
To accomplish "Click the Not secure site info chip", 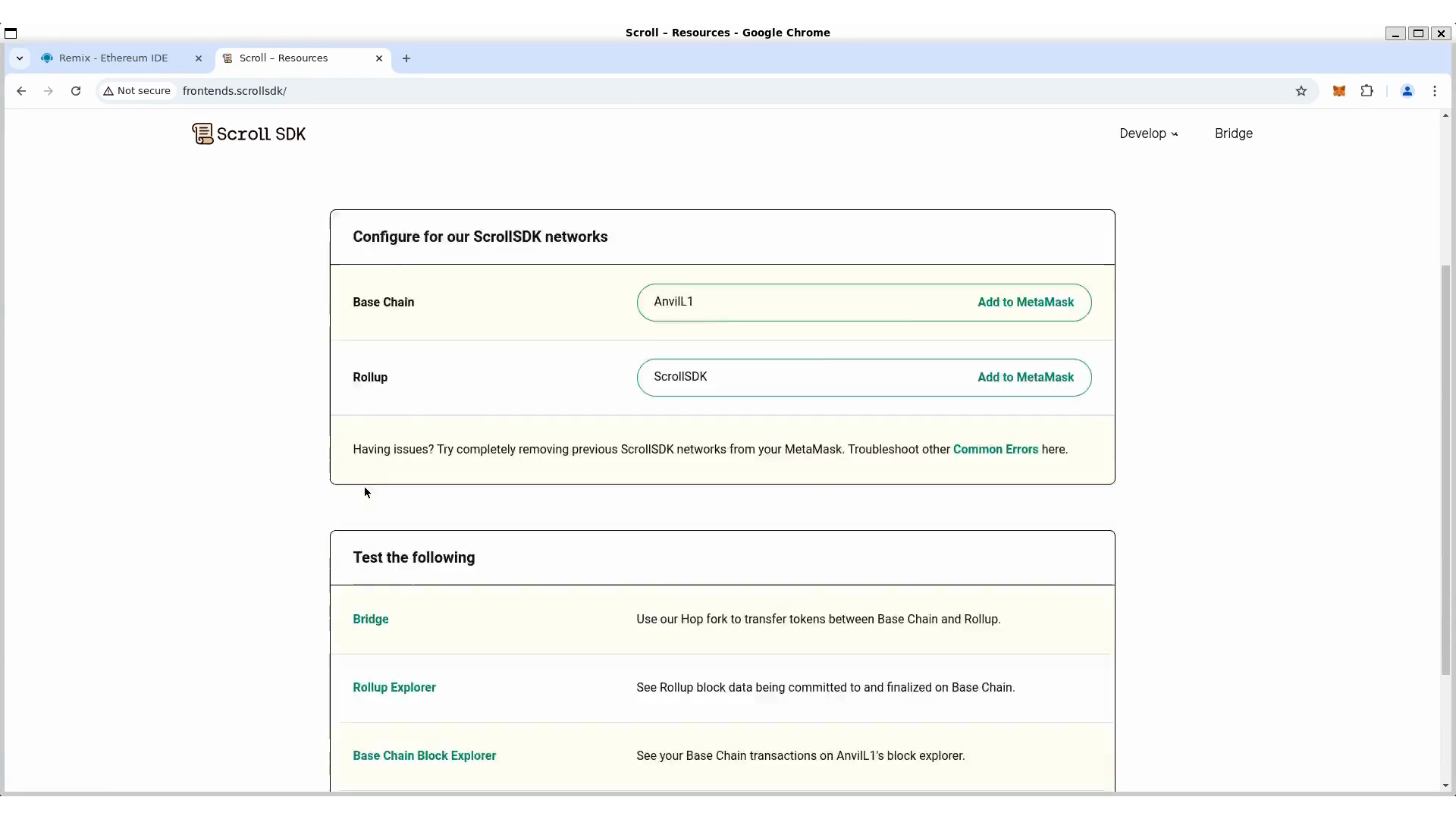I will [138, 91].
